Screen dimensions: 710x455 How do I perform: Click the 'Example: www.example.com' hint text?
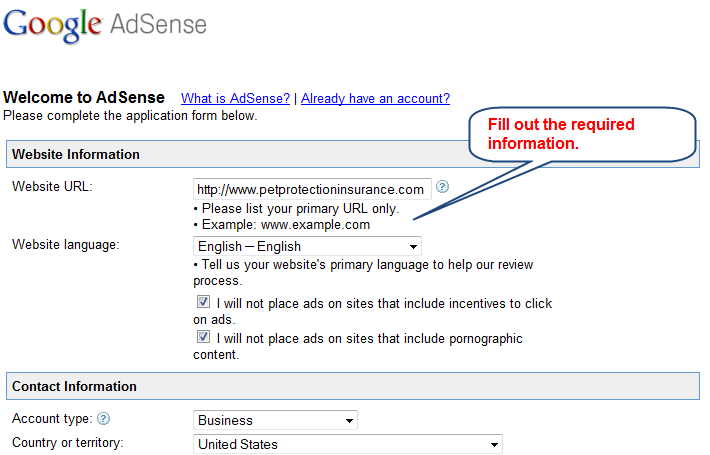click(x=286, y=225)
